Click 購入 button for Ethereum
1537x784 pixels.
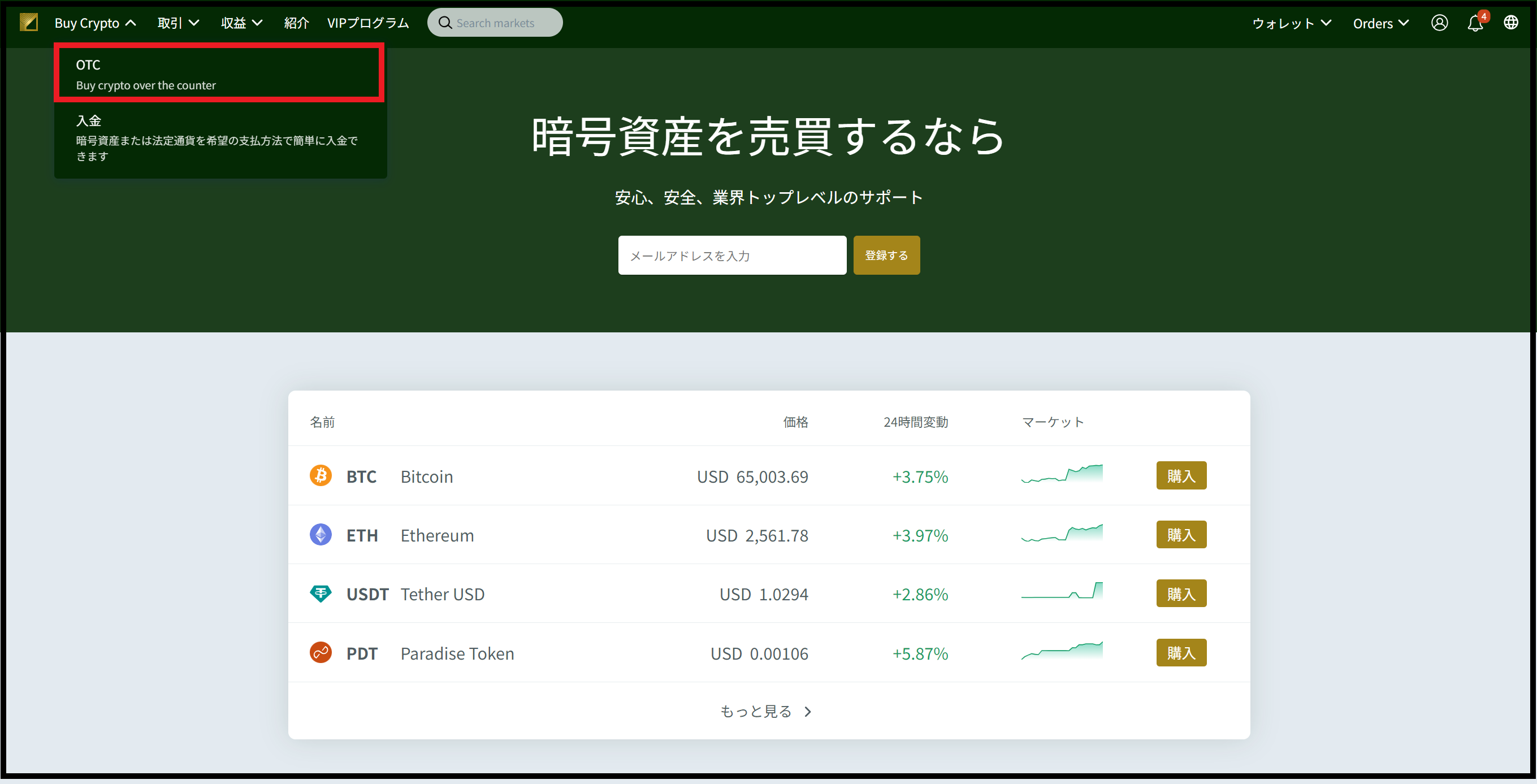tap(1181, 535)
